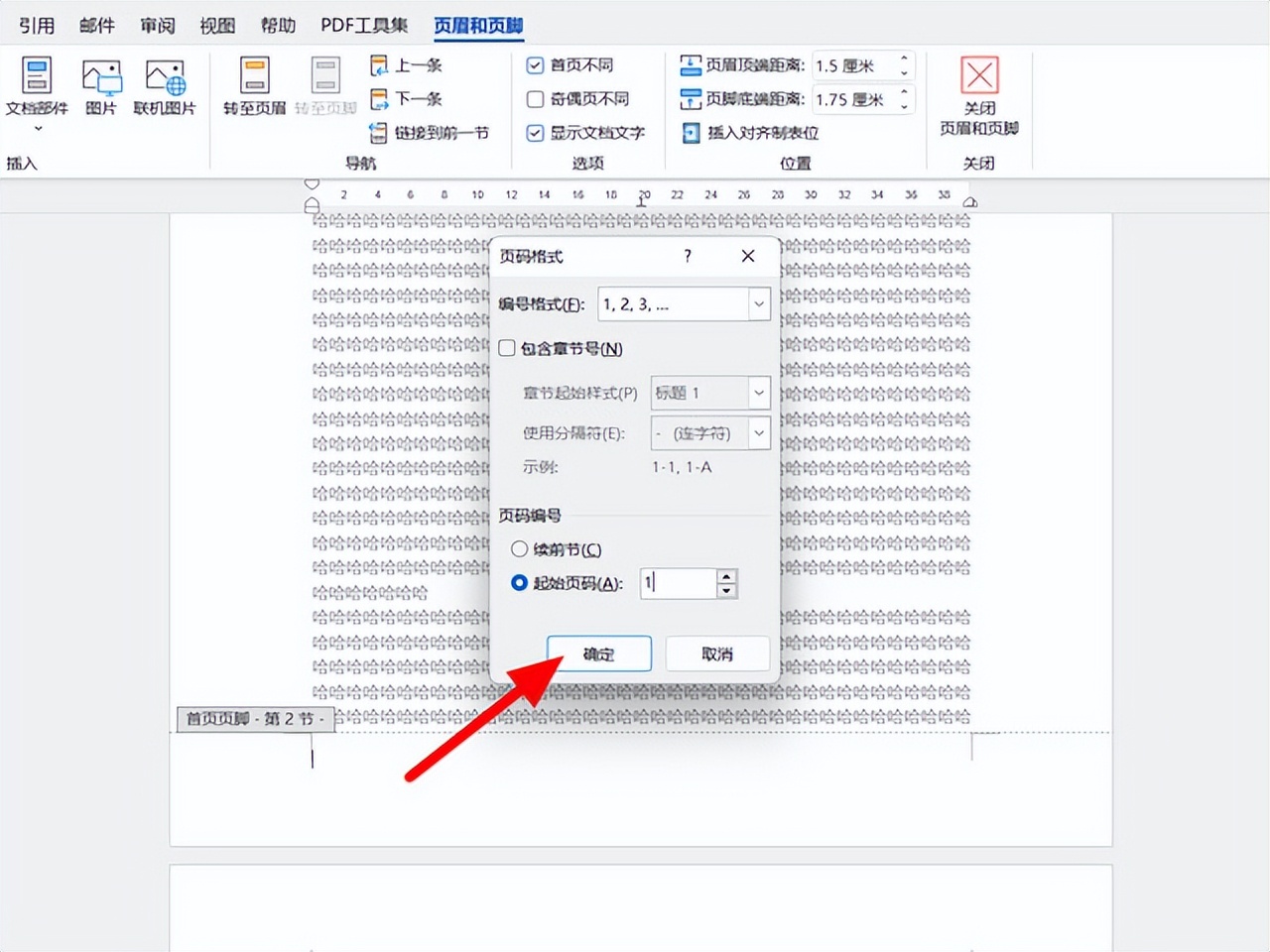Open the PDF工具集 tab

[x=363, y=25]
